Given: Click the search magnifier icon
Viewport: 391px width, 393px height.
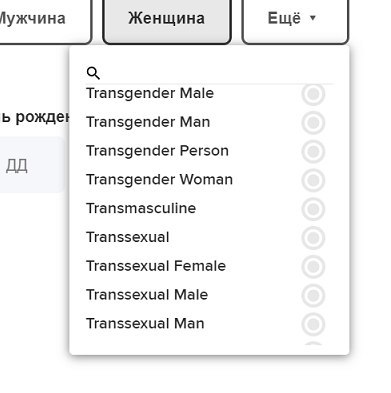Looking at the screenshot, I should (x=93, y=73).
